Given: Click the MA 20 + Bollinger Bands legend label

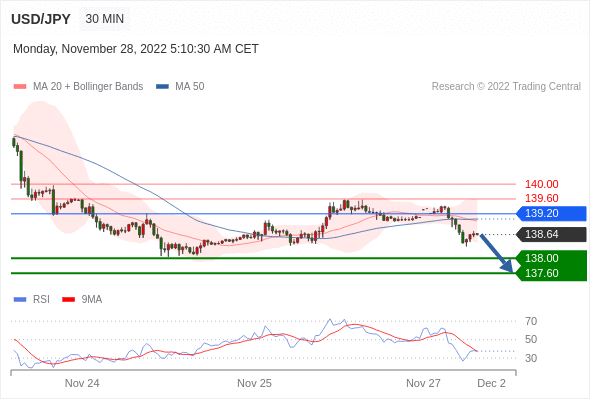Looking at the screenshot, I should [88, 87].
